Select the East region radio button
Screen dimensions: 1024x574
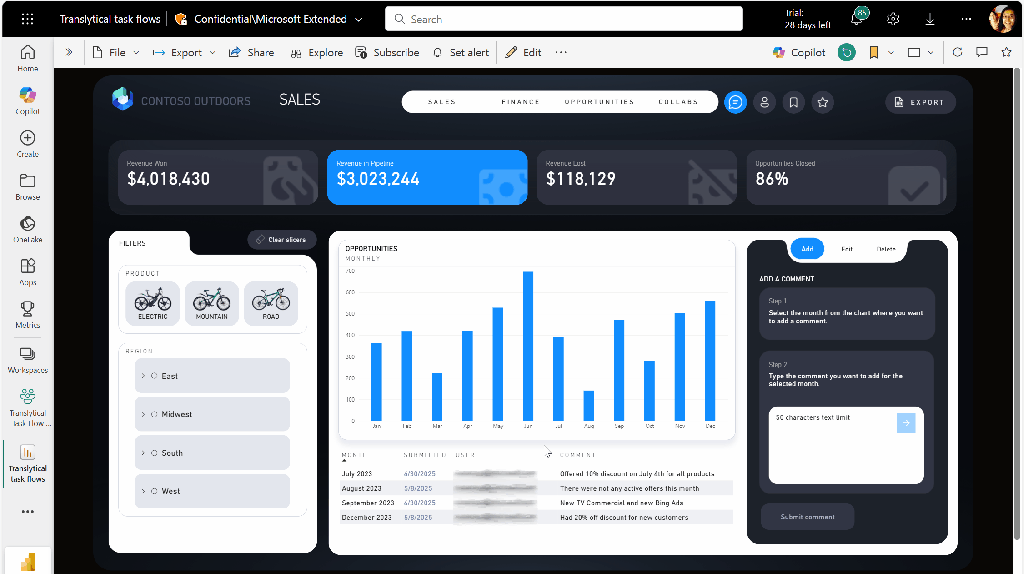(x=154, y=376)
